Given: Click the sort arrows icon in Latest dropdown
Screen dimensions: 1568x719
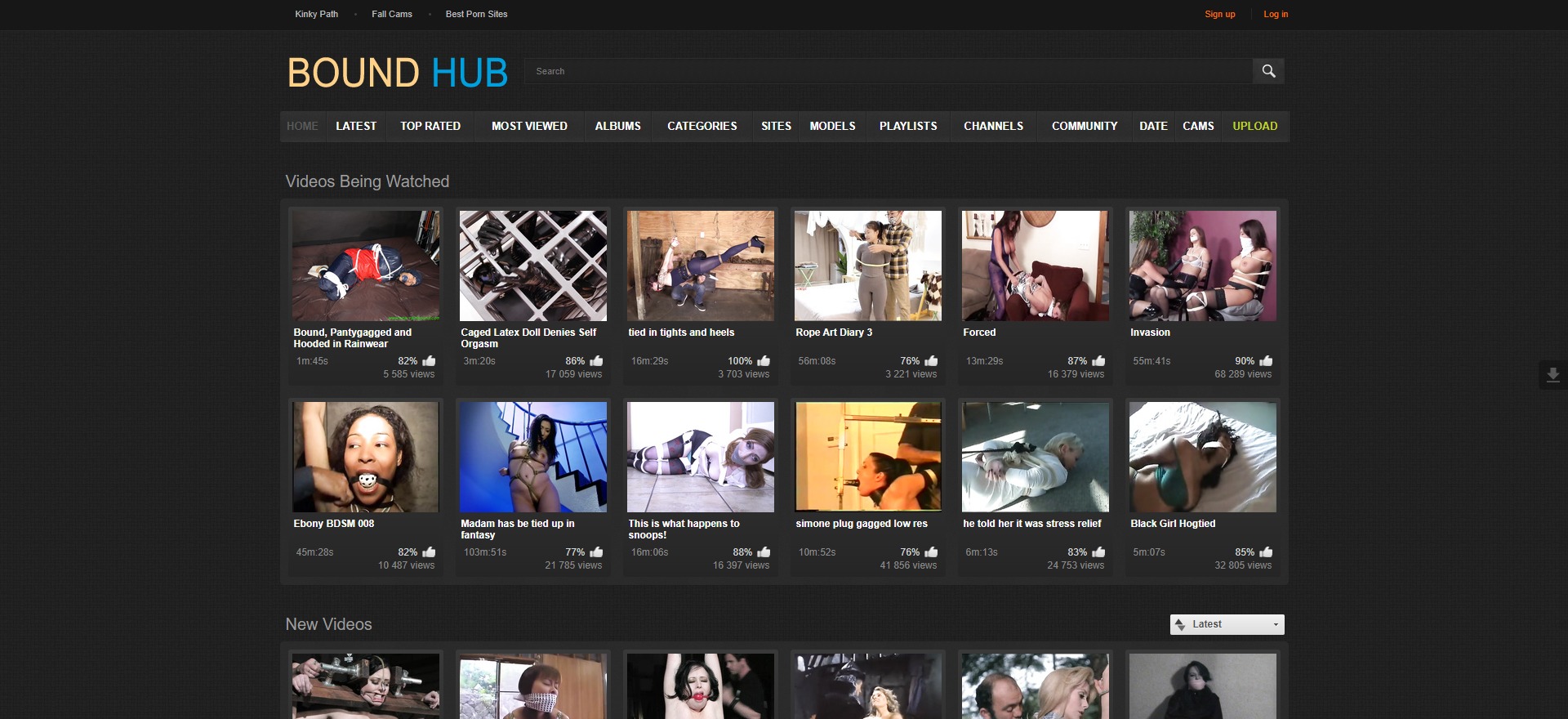Looking at the screenshot, I should click(x=1180, y=625).
